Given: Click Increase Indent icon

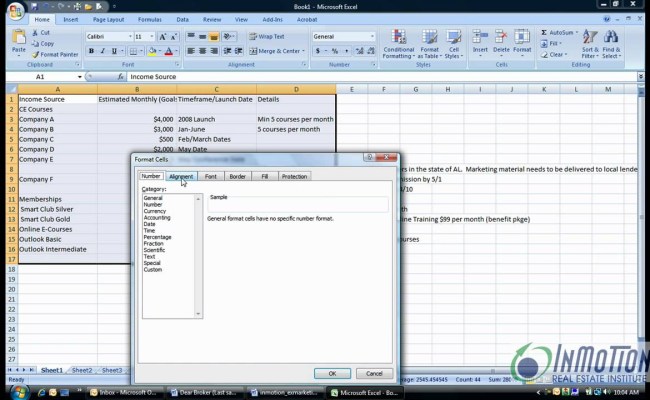Looking at the screenshot, I should (239, 51).
